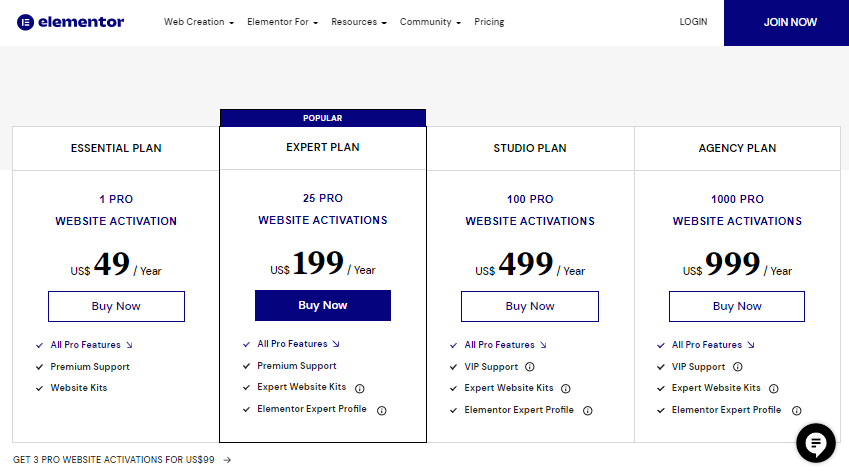Open All Pro Features link in Studio Plan

click(499, 345)
